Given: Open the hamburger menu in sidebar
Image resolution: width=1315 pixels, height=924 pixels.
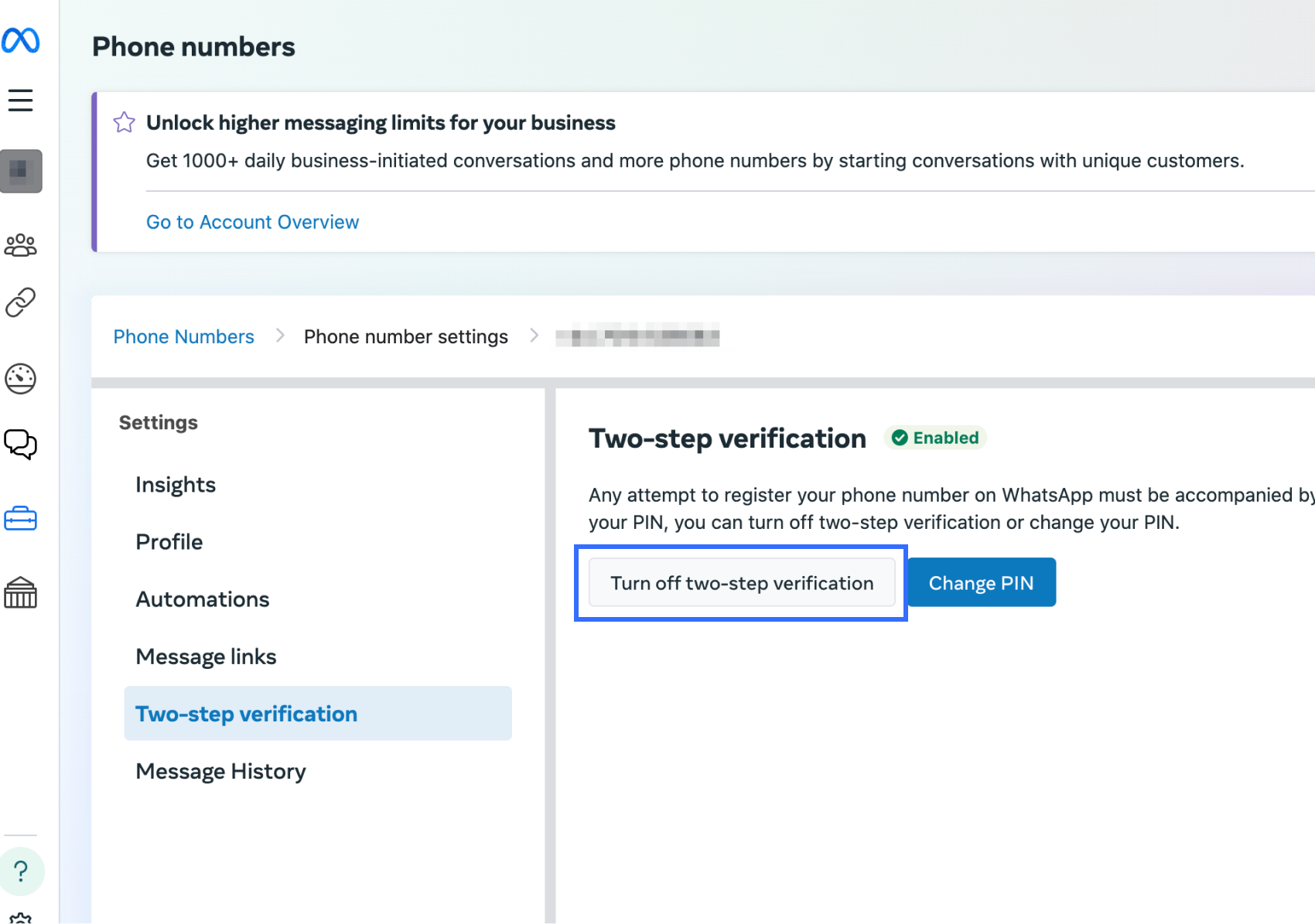Looking at the screenshot, I should coord(21,101).
